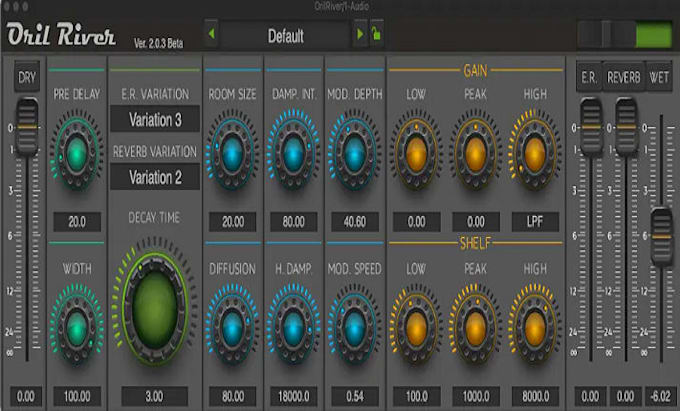This screenshot has height=411, width=680.
Task: Open the LPF filter type selector
Action: pyautogui.click(x=535, y=222)
